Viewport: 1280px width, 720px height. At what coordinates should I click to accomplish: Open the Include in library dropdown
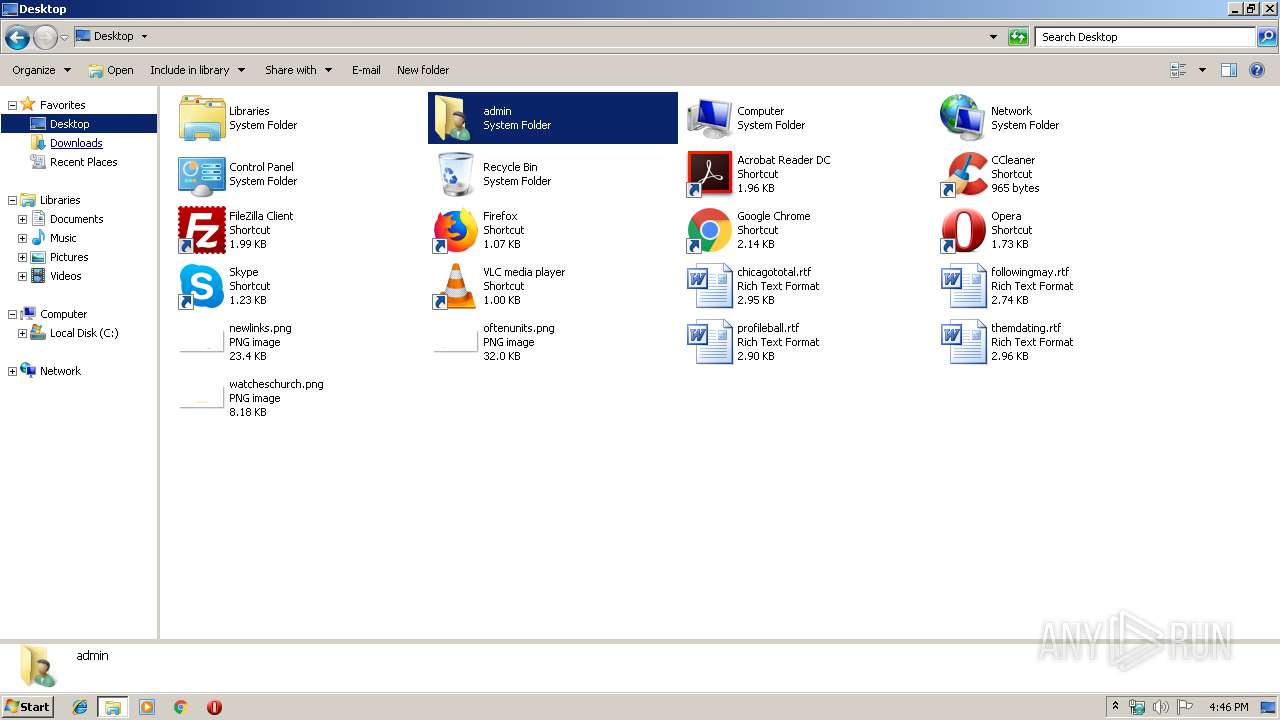(198, 70)
